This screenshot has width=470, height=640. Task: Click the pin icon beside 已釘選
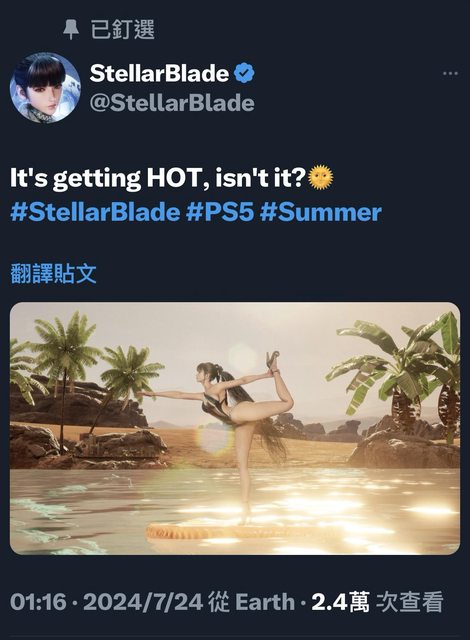pyautogui.click(x=71, y=30)
